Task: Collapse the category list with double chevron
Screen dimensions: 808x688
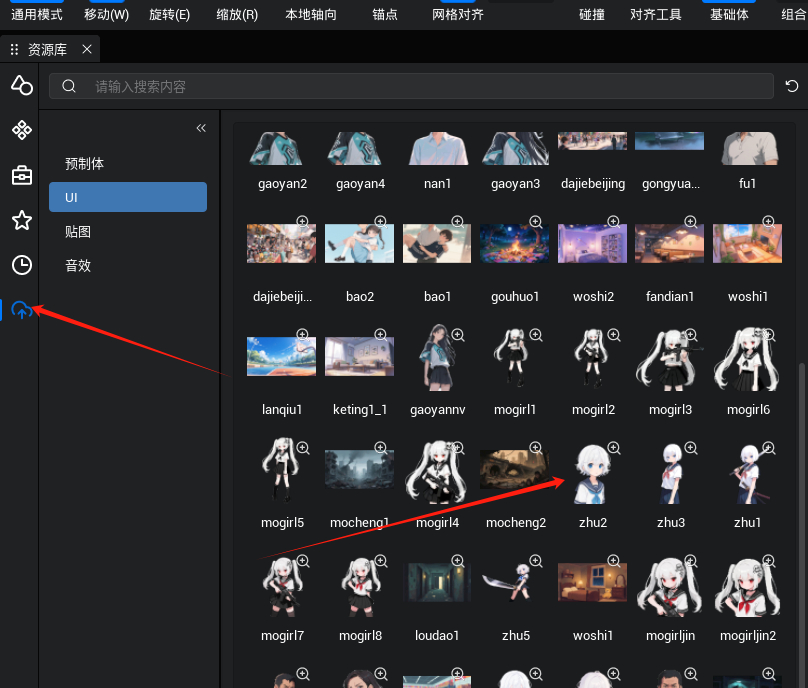Action: click(201, 128)
